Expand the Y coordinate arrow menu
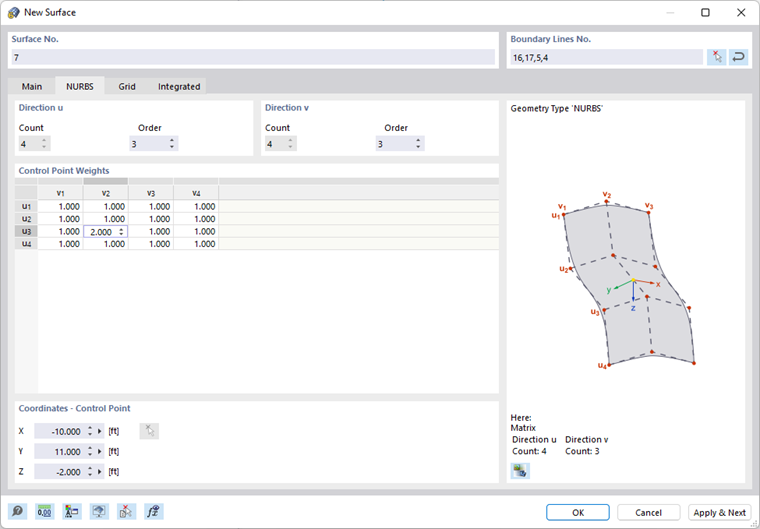 [99, 451]
